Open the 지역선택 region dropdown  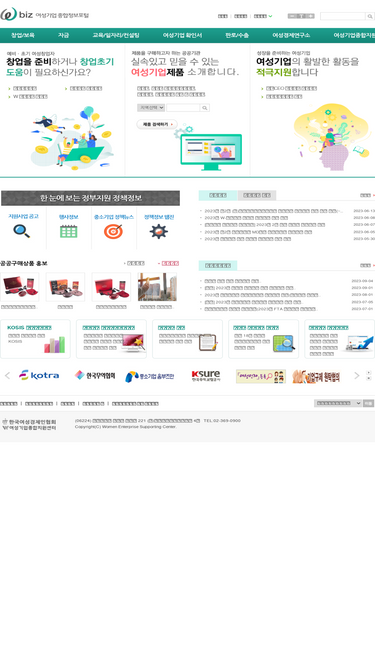151,108
